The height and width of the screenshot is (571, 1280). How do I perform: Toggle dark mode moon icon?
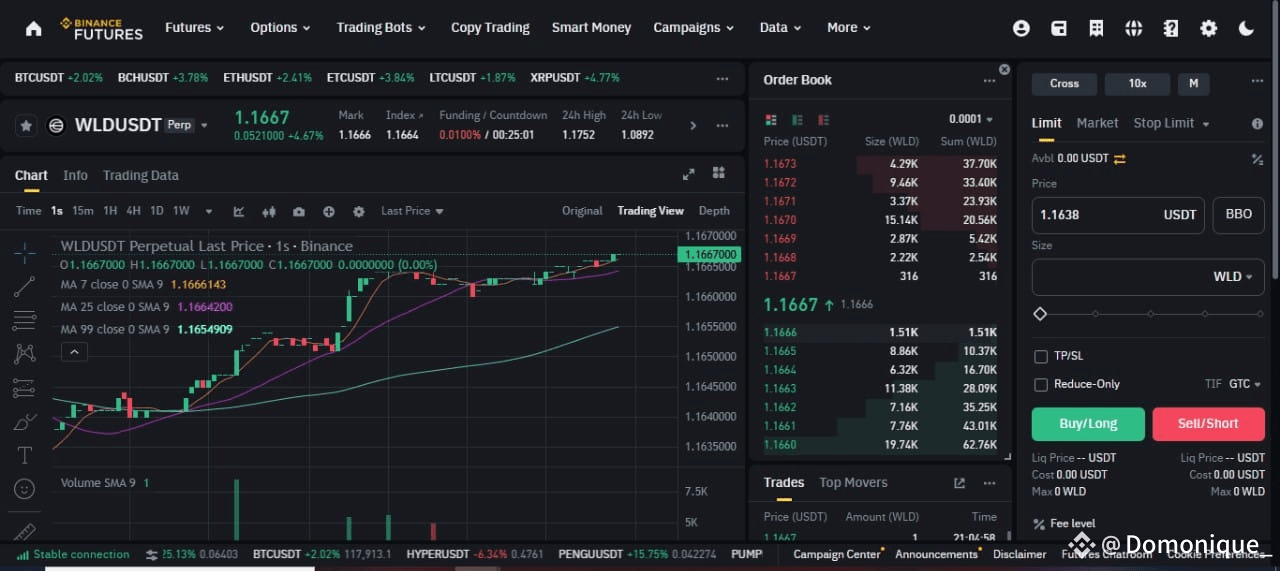point(1246,28)
